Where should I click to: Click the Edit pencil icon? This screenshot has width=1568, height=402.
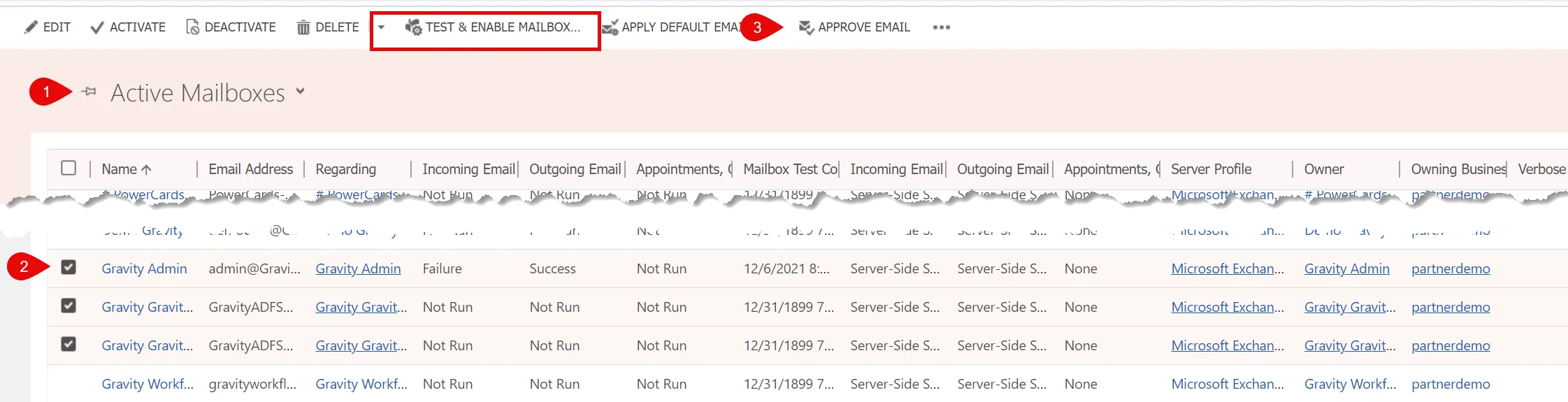(31, 27)
